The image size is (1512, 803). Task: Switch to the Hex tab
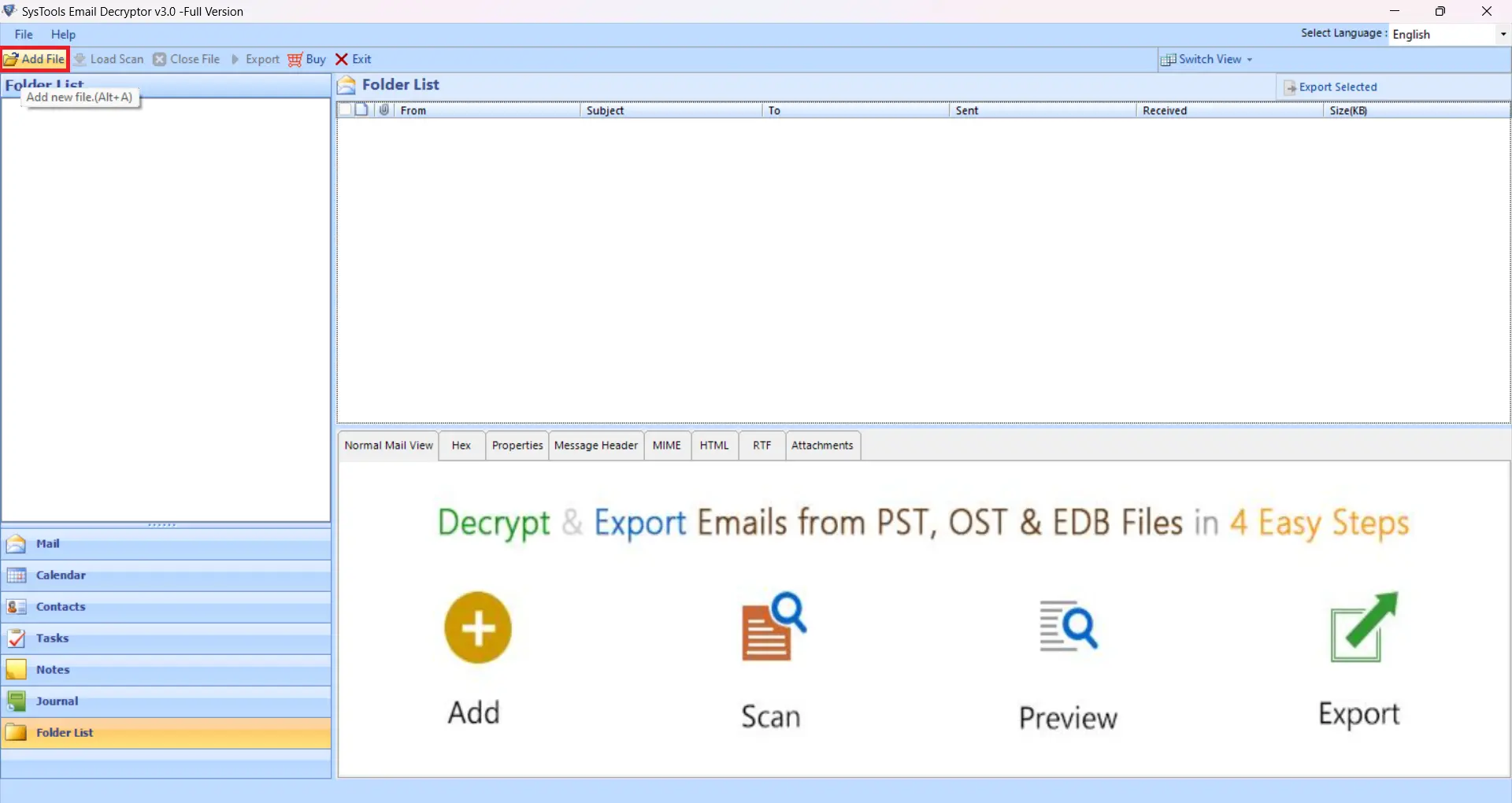coord(461,446)
